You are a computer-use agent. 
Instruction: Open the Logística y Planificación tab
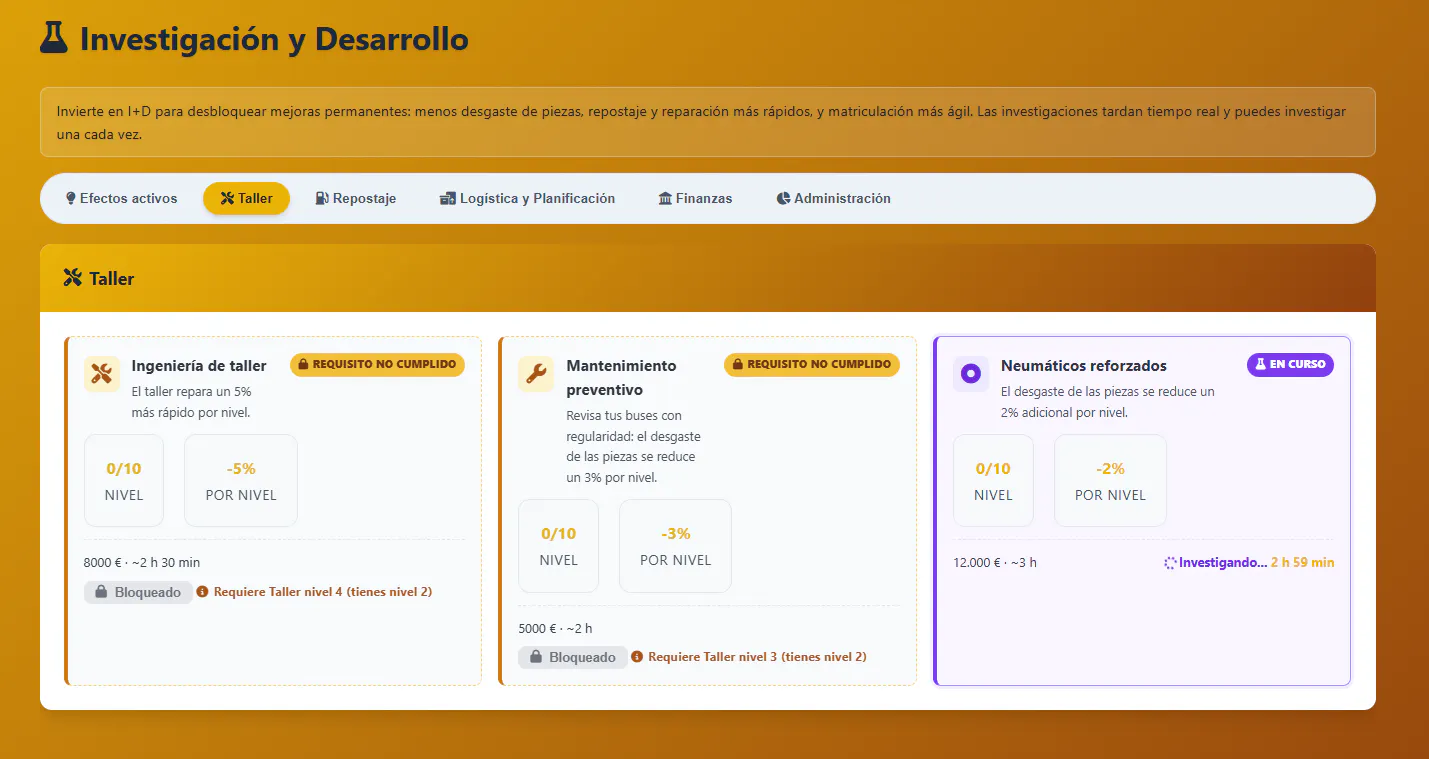click(527, 198)
